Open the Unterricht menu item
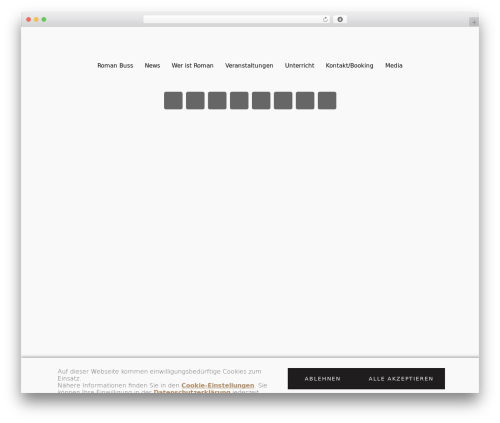The image size is (500, 423). (299, 66)
